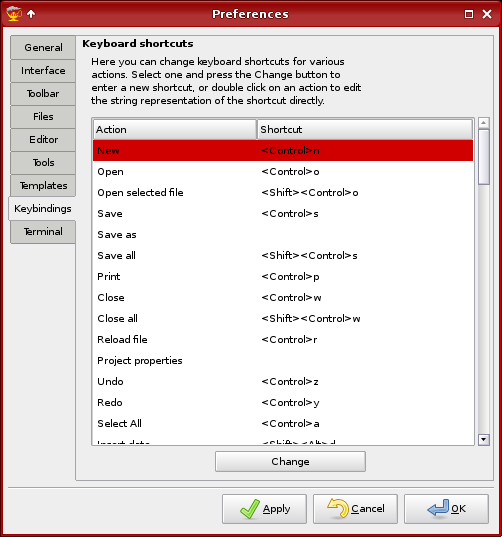Click the Shortcut column header
This screenshot has height=537, width=502.
[x=365, y=129]
